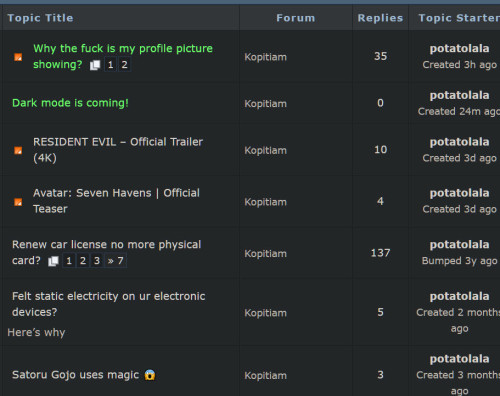Viewport: 500px width, 396px height.
Task: Click multi-page icon next to profile picture topic
Action: (x=95, y=65)
